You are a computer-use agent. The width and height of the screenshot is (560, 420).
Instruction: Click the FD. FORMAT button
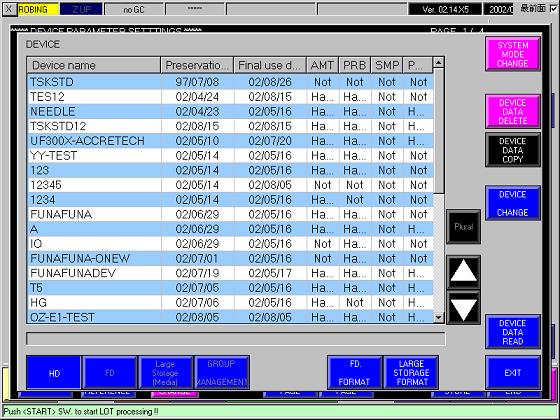[354, 372]
